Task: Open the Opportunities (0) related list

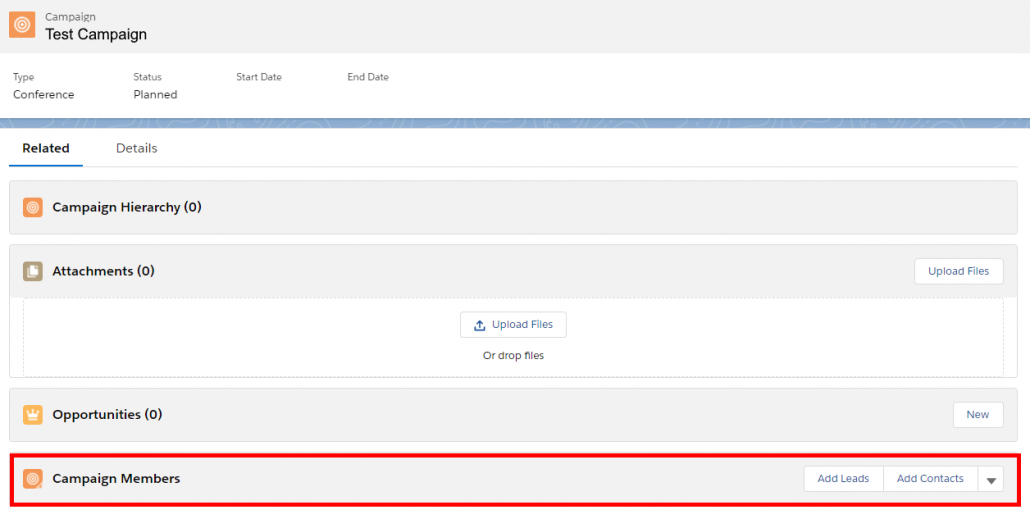Action: coord(107,414)
